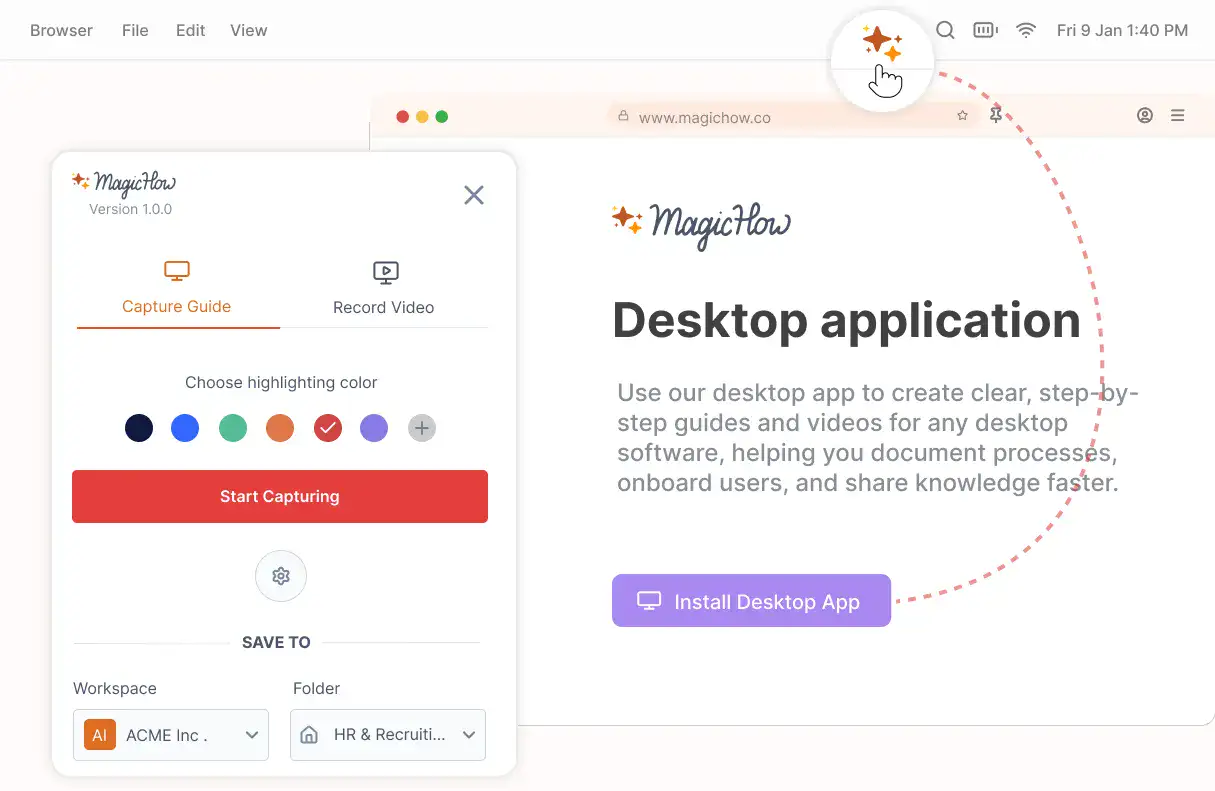Click the Wi-Fi status icon

1026,30
